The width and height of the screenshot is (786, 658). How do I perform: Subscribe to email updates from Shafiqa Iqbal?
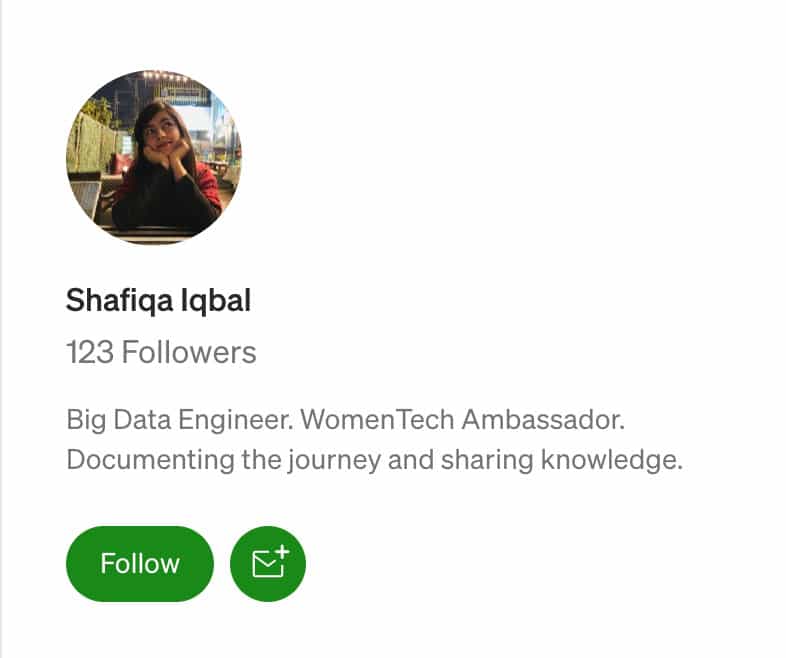[x=267, y=564]
